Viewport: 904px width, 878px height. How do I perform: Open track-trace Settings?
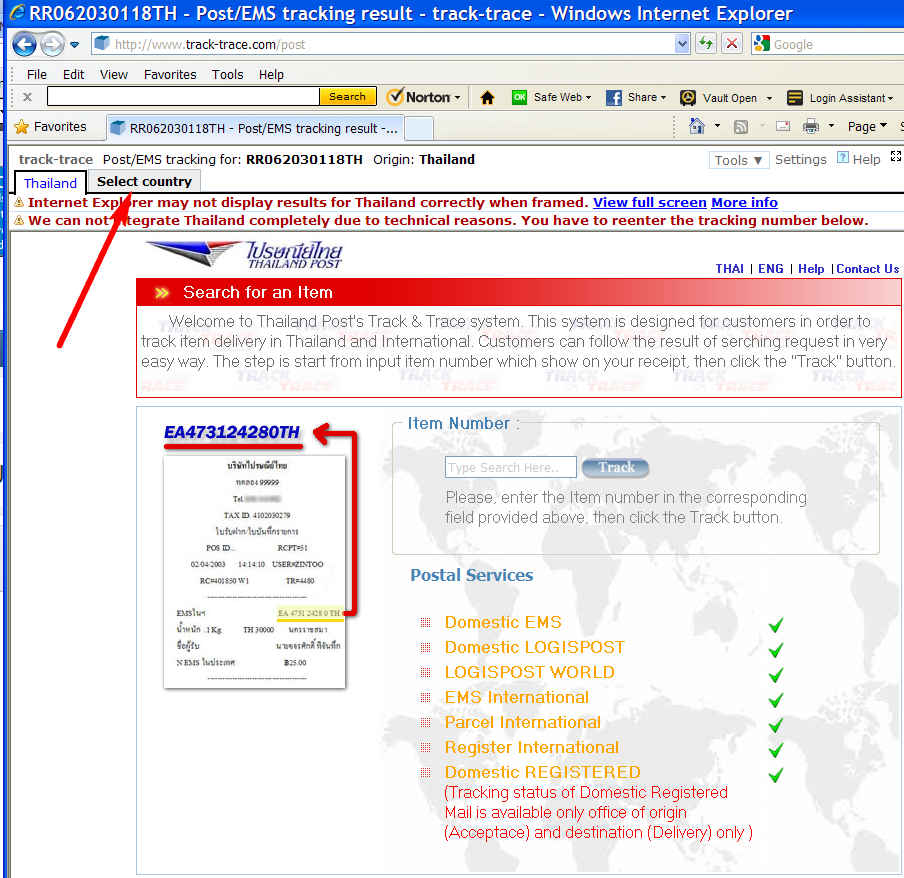point(800,160)
